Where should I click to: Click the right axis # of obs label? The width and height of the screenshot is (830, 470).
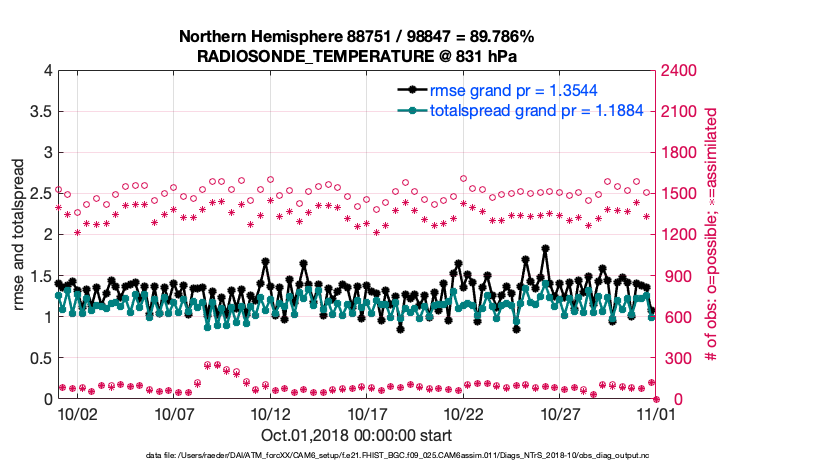click(x=712, y=234)
